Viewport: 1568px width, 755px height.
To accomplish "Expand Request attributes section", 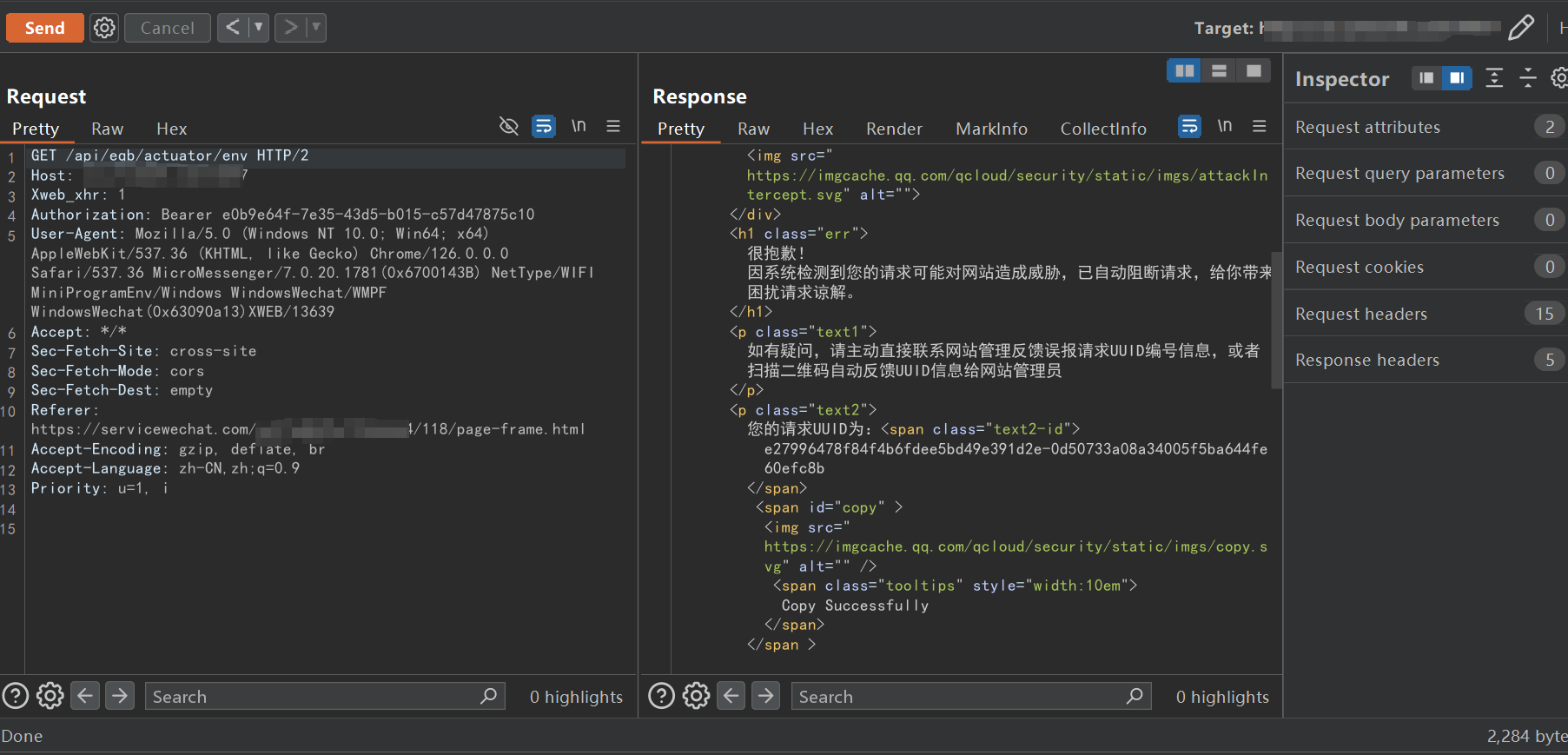I will click(x=1426, y=127).
